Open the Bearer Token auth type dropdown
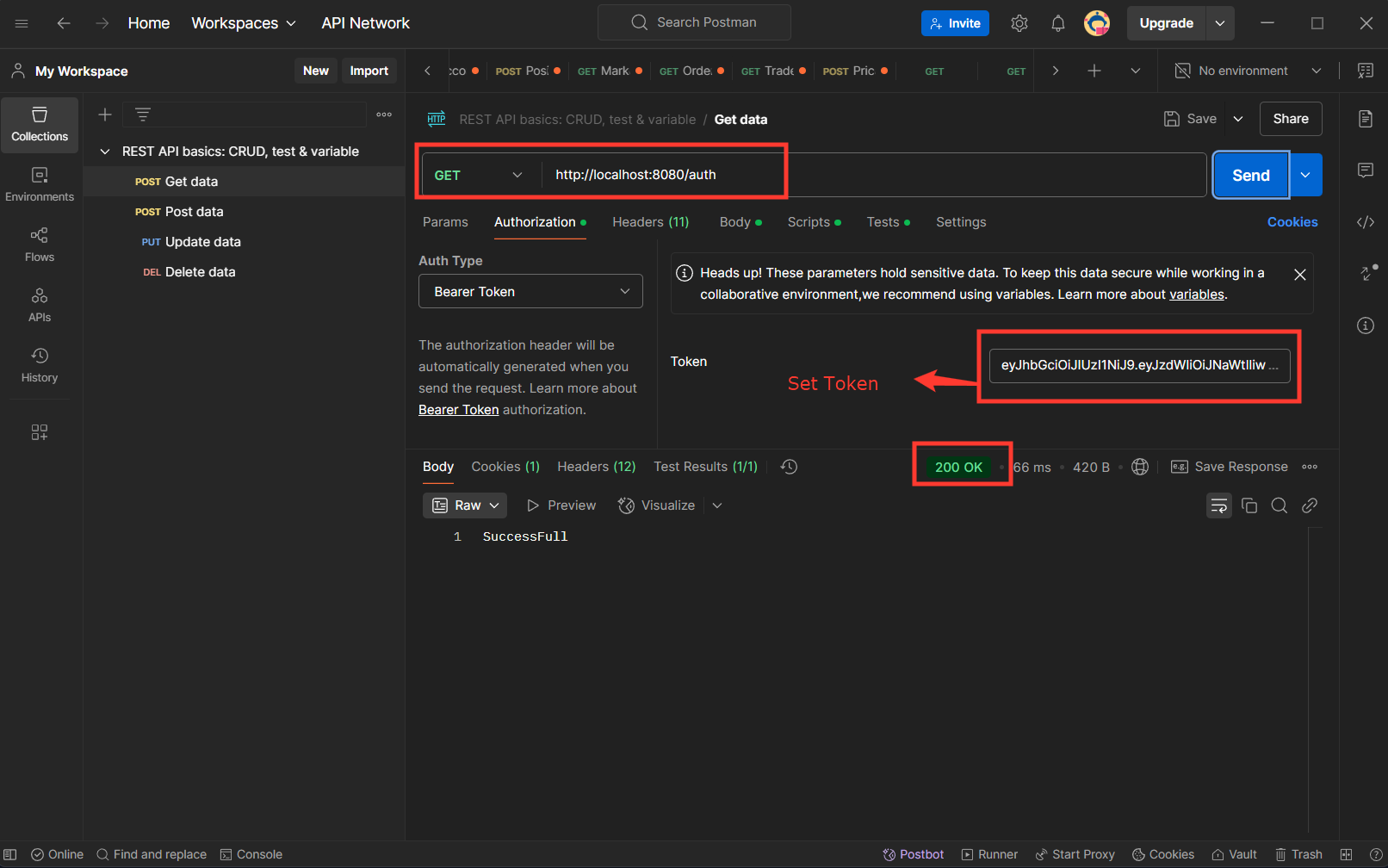Image resolution: width=1388 pixels, height=868 pixels. tap(530, 291)
